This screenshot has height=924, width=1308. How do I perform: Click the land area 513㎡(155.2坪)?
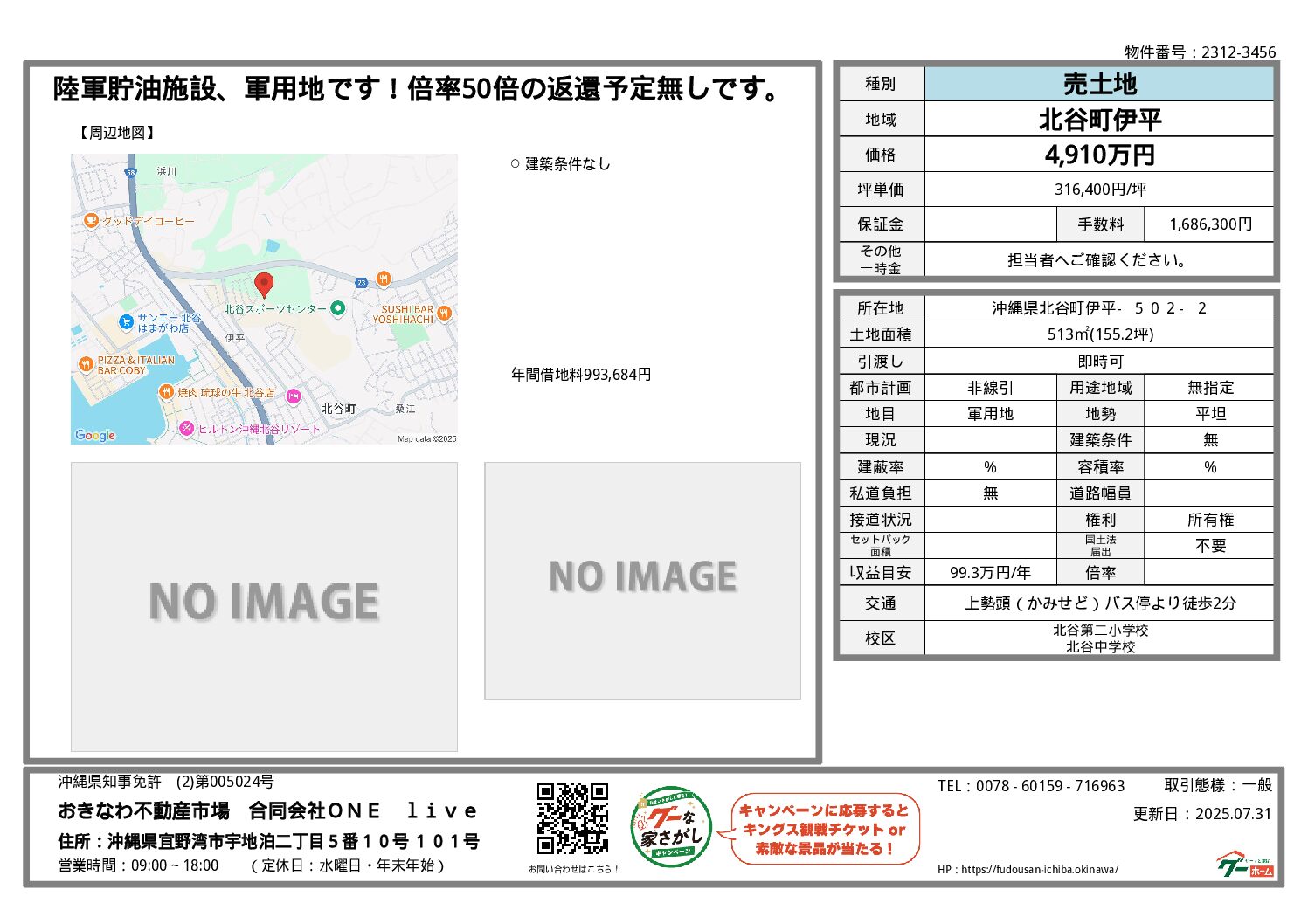click(x=1100, y=334)
